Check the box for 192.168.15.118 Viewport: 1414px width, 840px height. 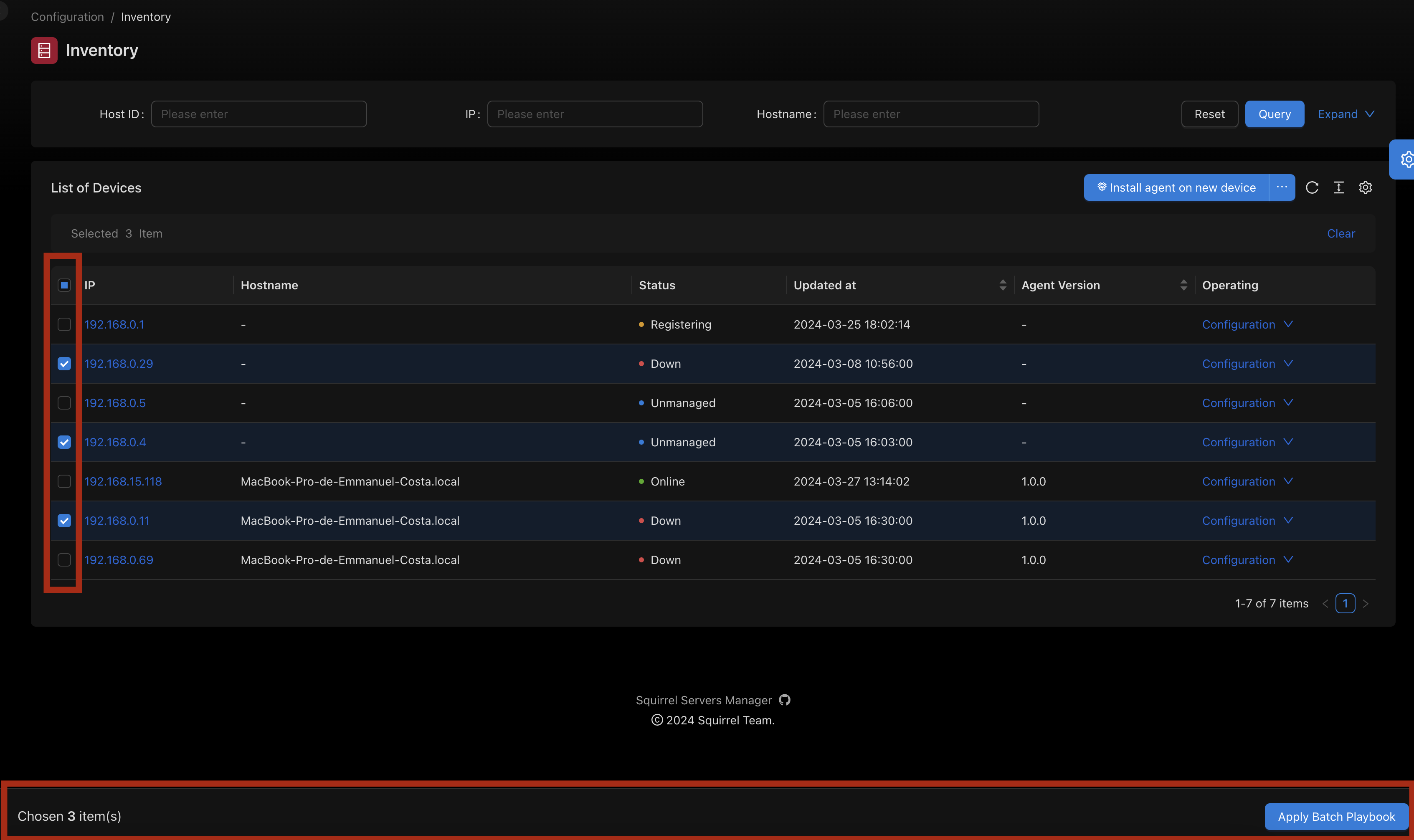point(64,481)
